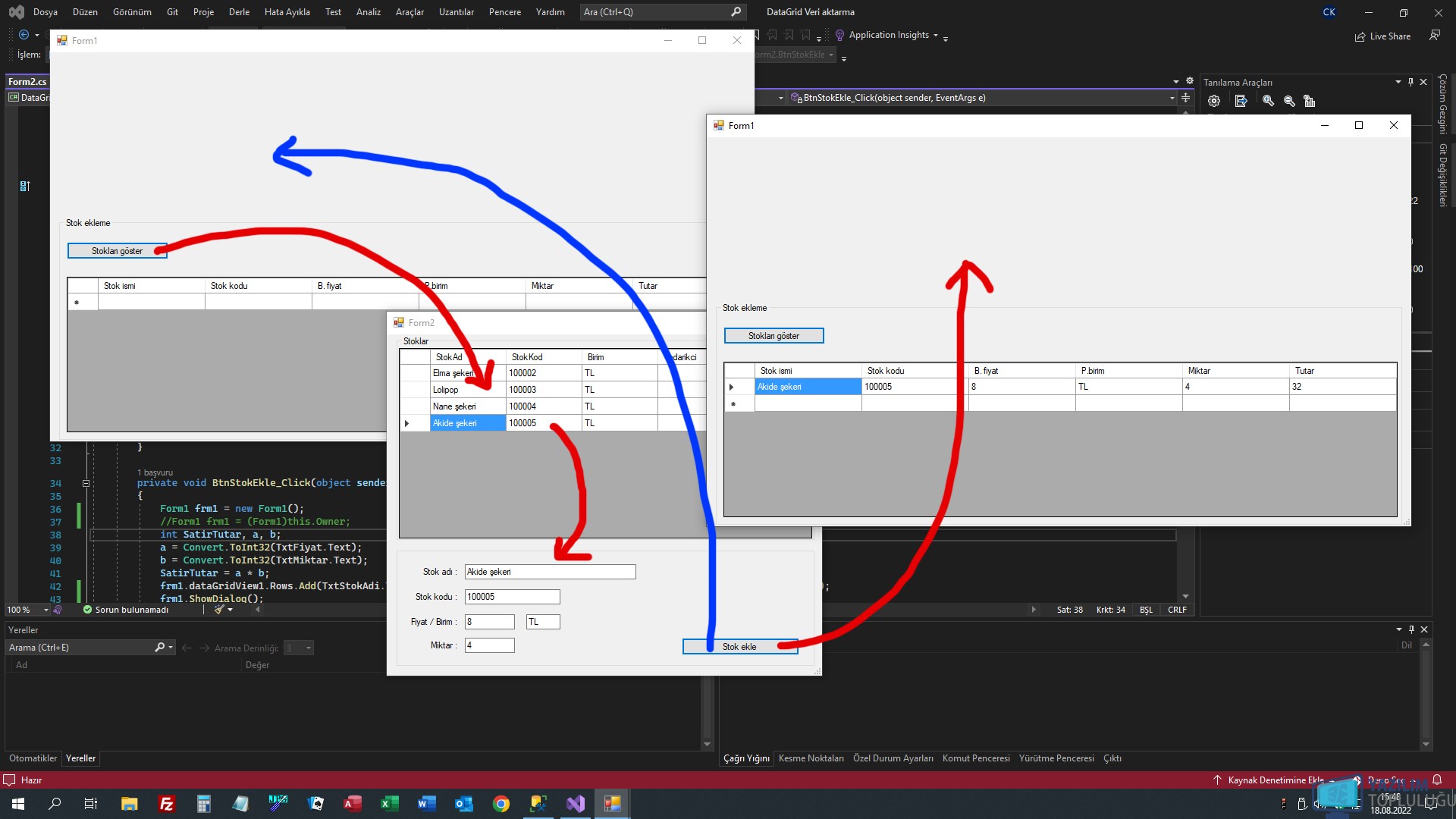Click Akide şekeri cell in right Form1 grid
Image resolution: width=1456 pixels, height=819 pixels.
808,387
